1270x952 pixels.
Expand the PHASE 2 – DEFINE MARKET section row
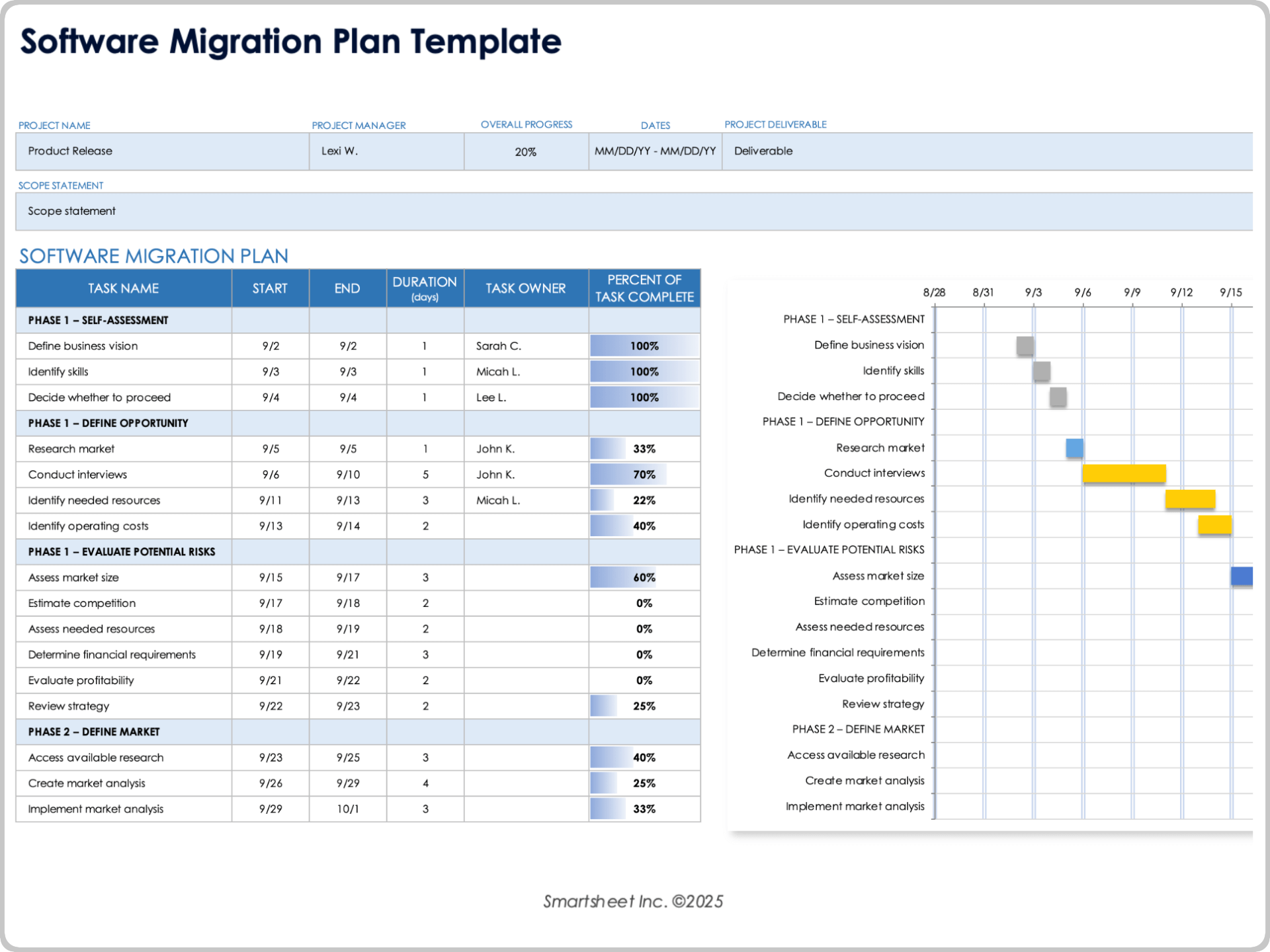click(93, 731)
